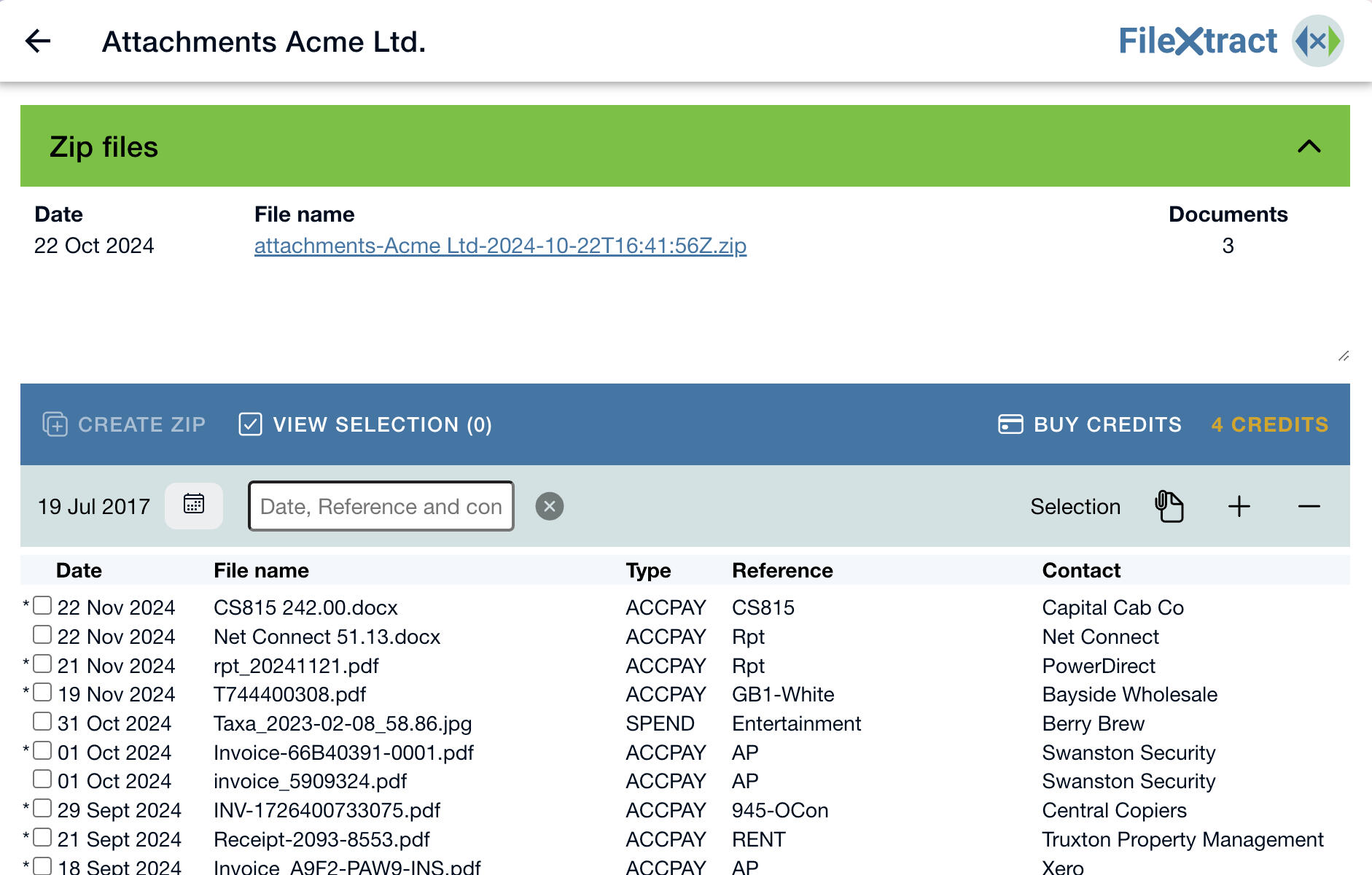Click BUY CREDITS
Viewport: 1372px width, 875px height.
(x=1107, y=424)
